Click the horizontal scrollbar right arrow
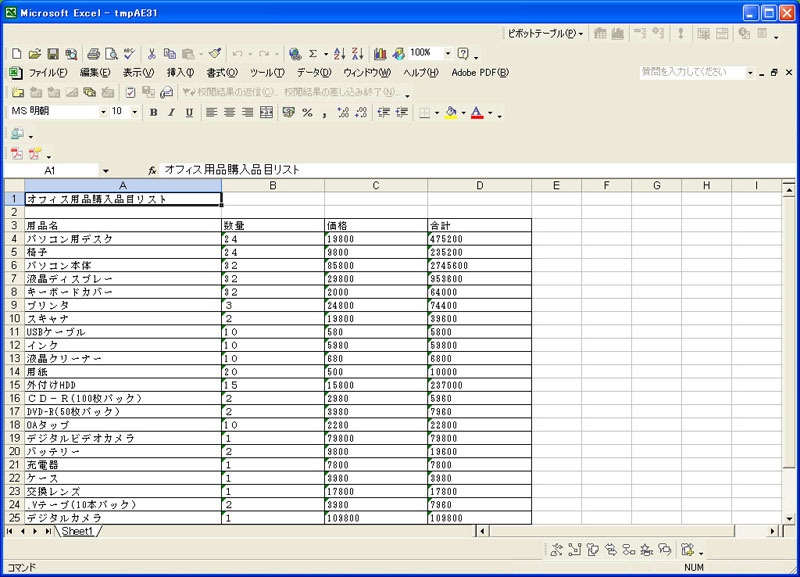800x577 pixels. (772, 531)
